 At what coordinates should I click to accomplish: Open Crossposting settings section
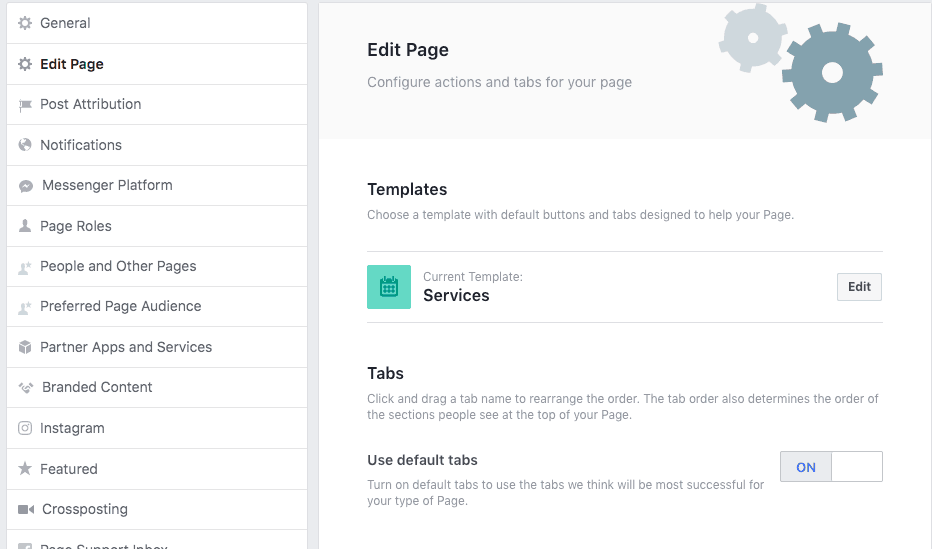pyautogui.click(x=157, y=509)
